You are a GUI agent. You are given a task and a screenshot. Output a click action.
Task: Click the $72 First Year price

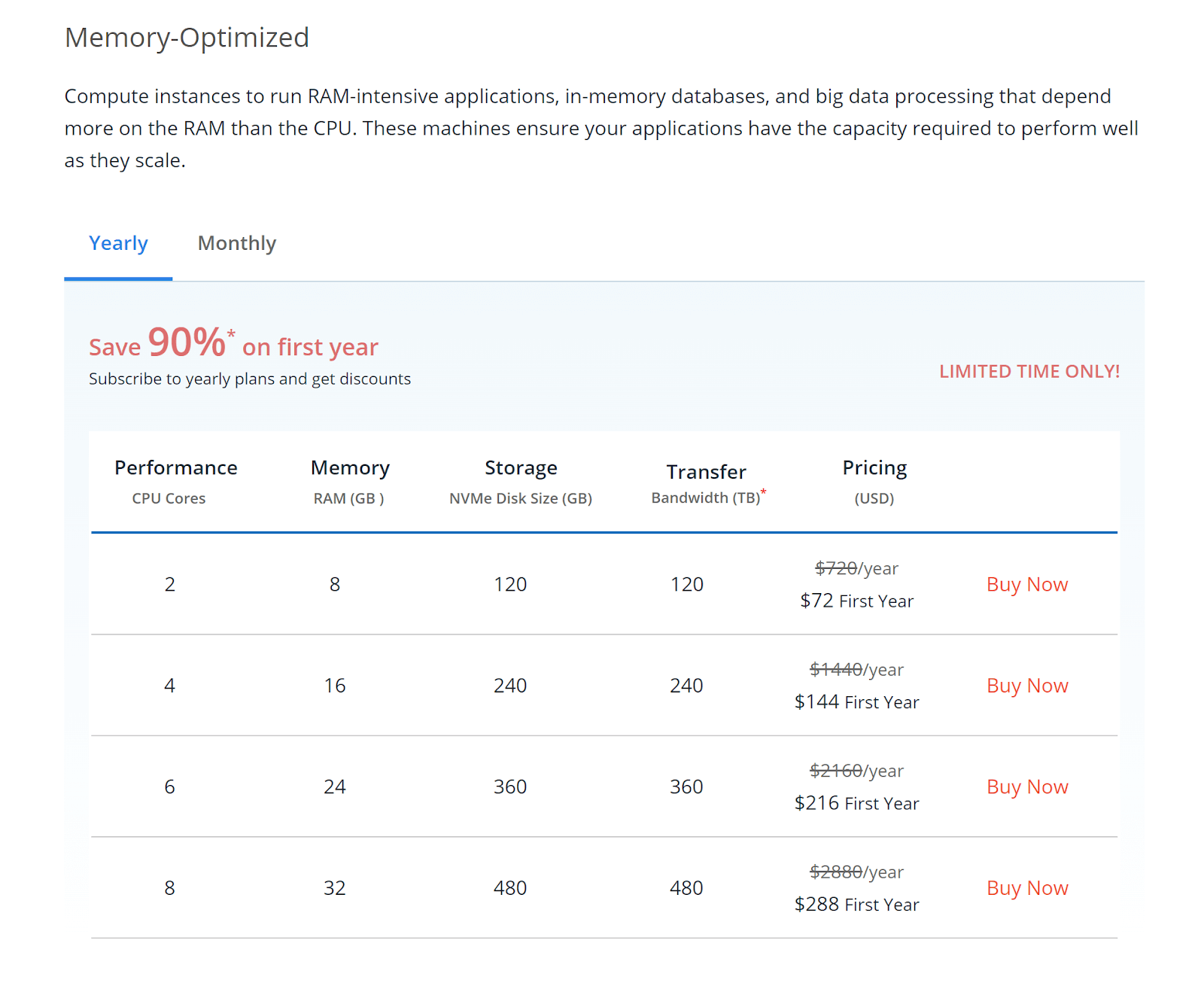[x=857, y=601]
